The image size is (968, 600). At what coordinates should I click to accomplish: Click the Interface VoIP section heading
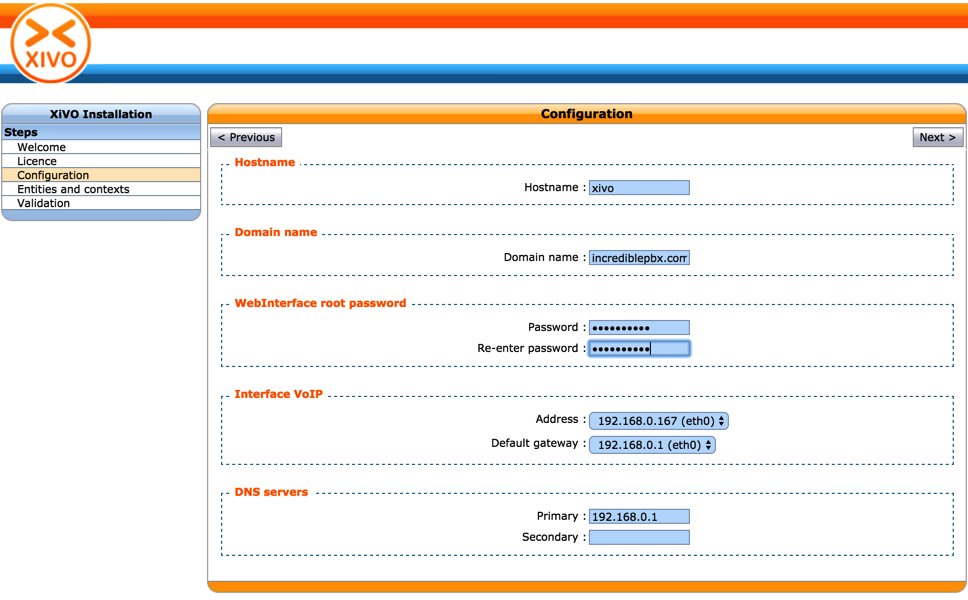coord(278,394)
